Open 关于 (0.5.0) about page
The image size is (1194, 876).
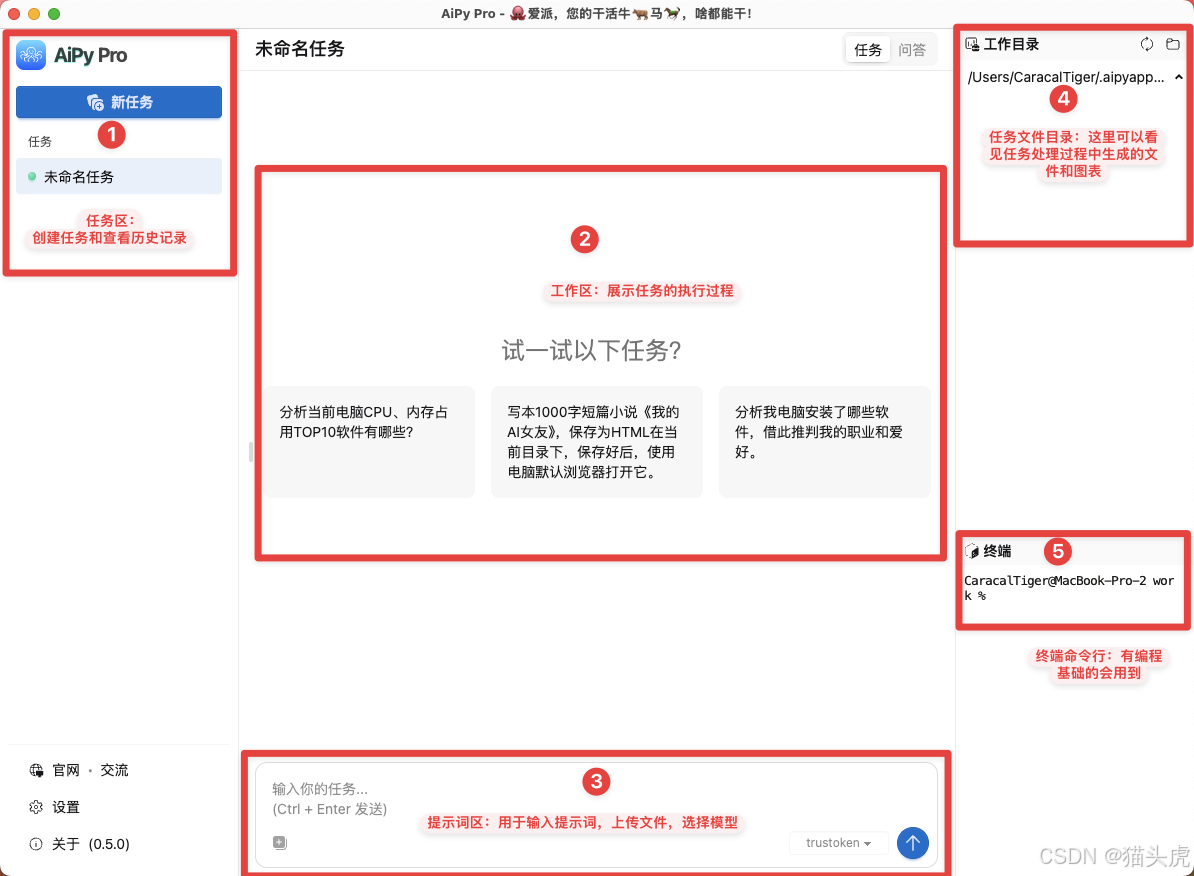[x=91, y=844]
